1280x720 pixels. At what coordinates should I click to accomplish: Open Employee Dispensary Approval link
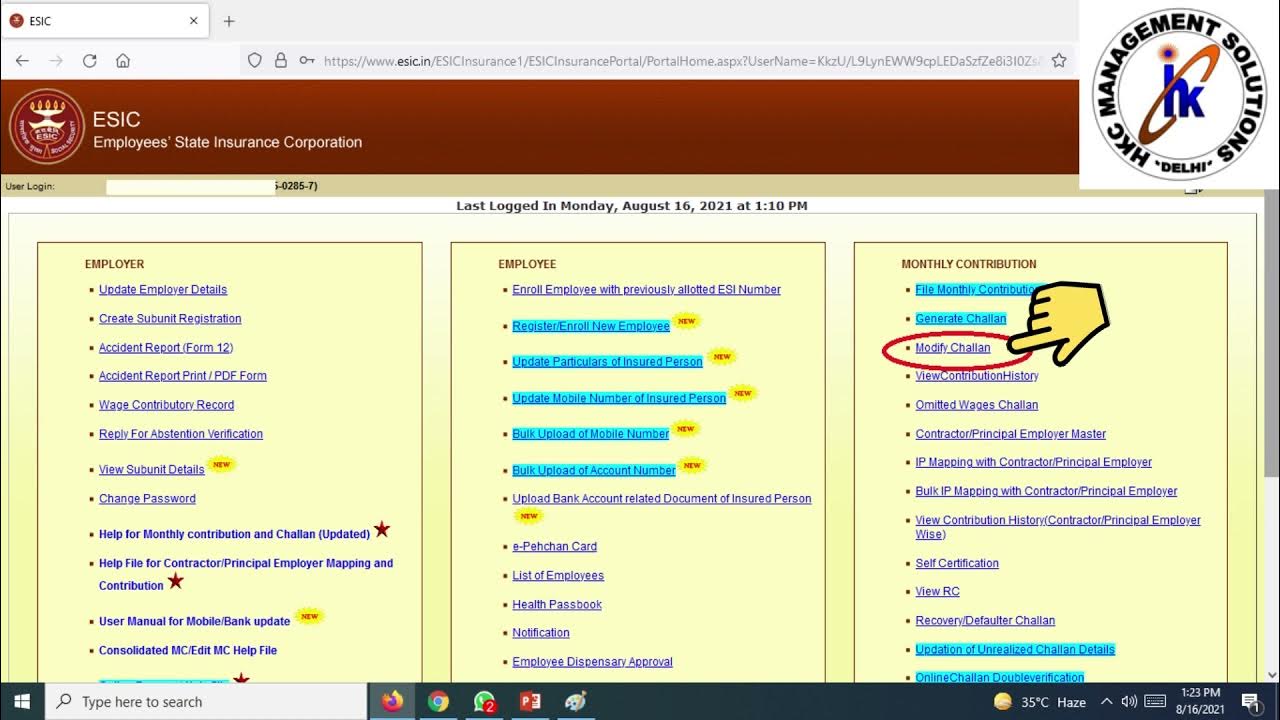pyautogui.click(x=592, y=662)
